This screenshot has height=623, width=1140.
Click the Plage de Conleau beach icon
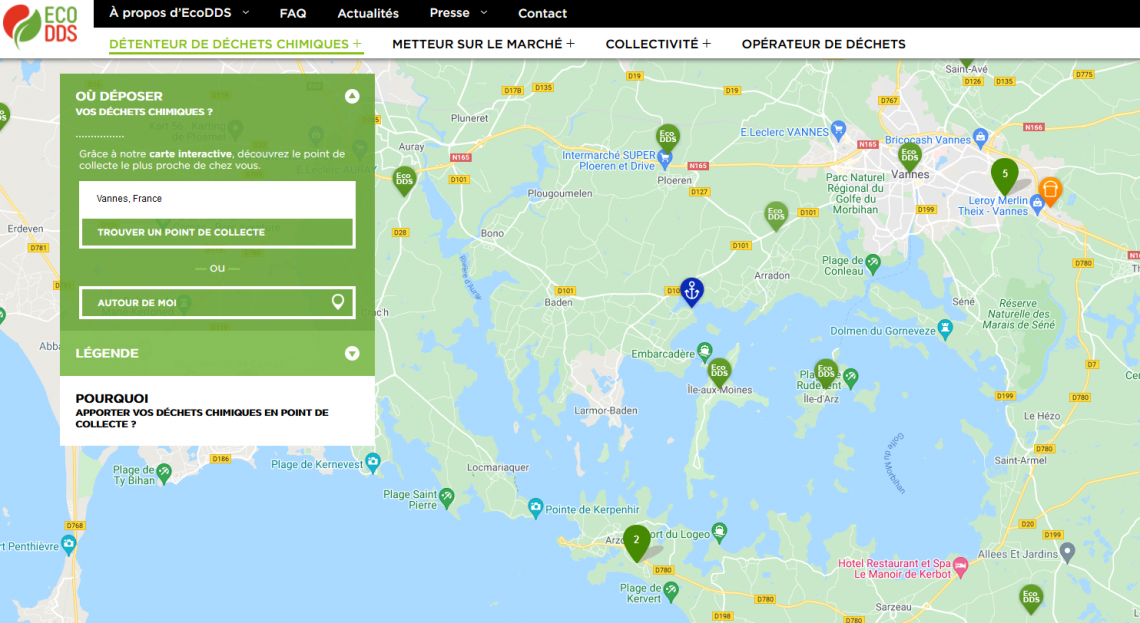pos(872,264)
